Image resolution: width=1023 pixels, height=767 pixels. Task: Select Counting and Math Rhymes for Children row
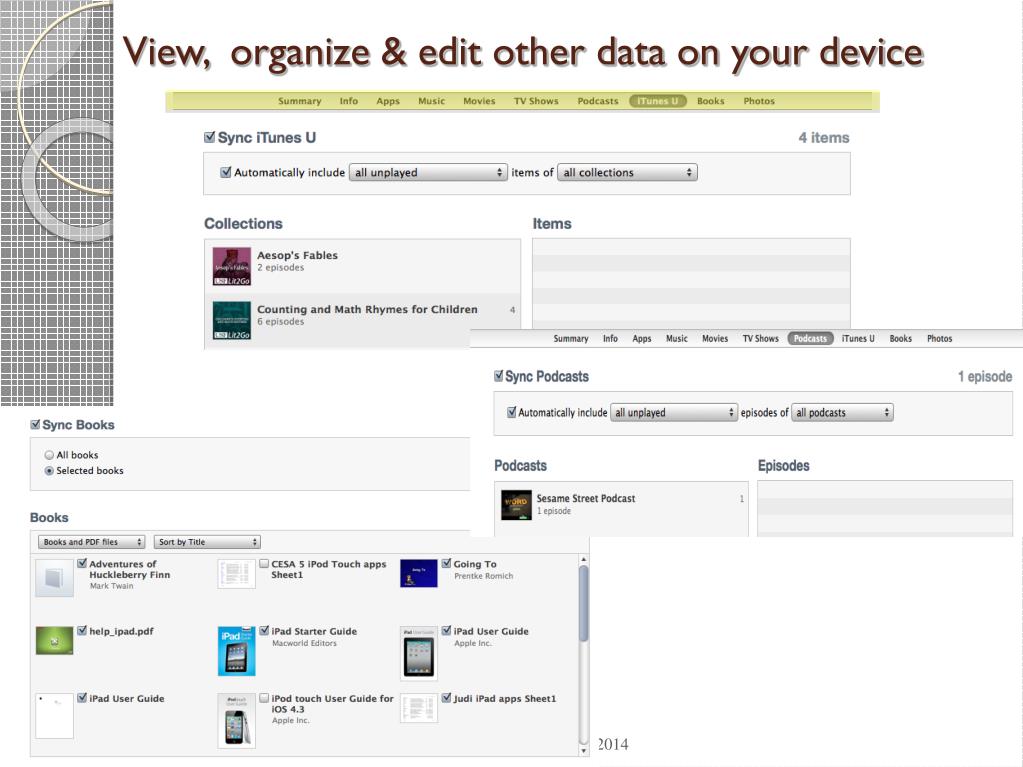click(363, 321)
